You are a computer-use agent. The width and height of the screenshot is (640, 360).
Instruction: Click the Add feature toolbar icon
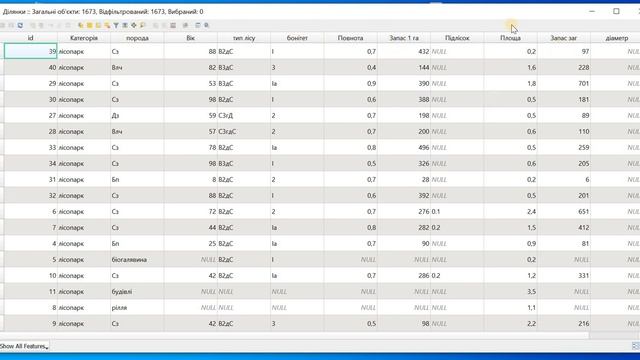tap(33, 25)
